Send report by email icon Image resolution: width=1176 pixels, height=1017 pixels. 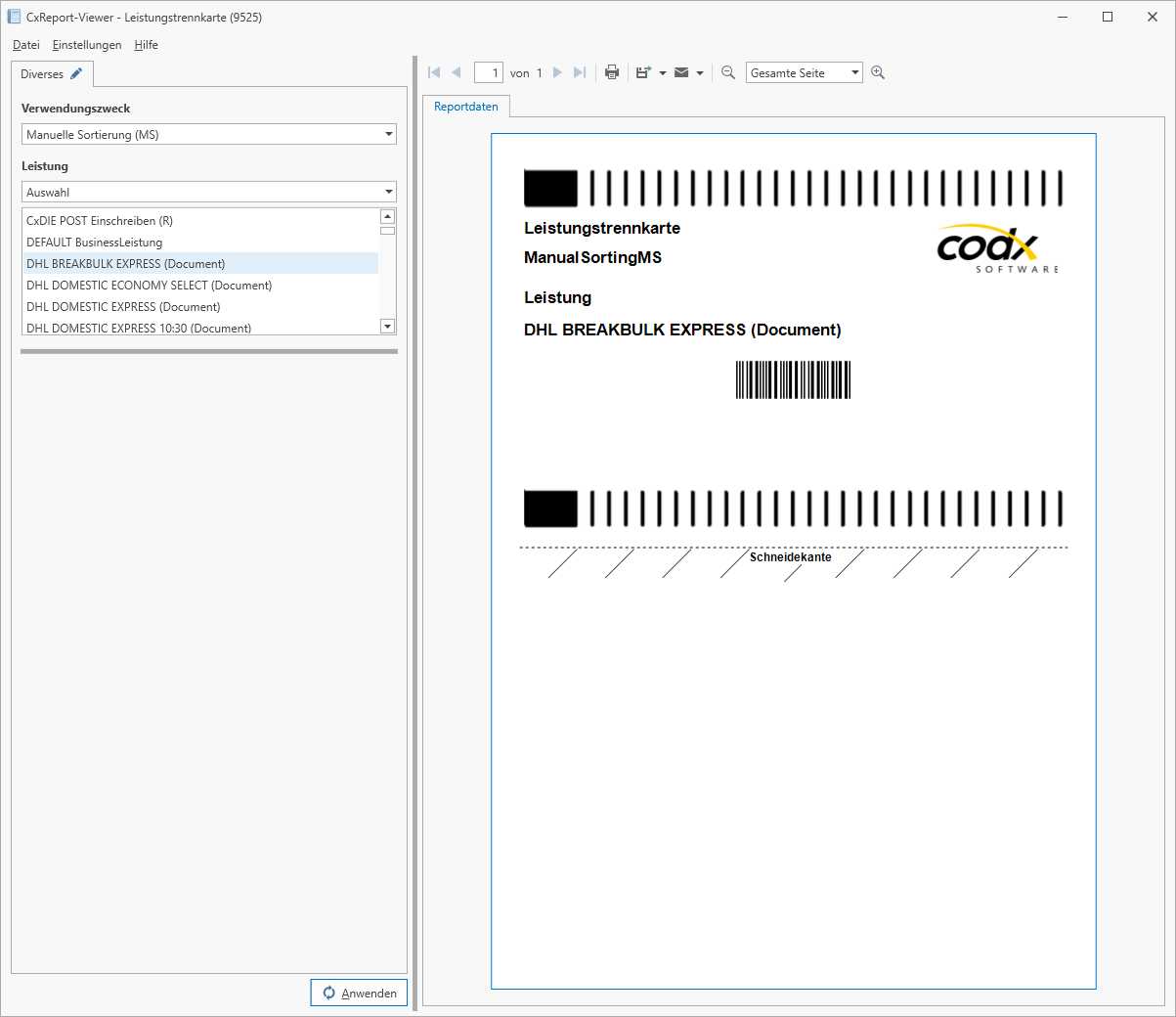click(681, 72)
